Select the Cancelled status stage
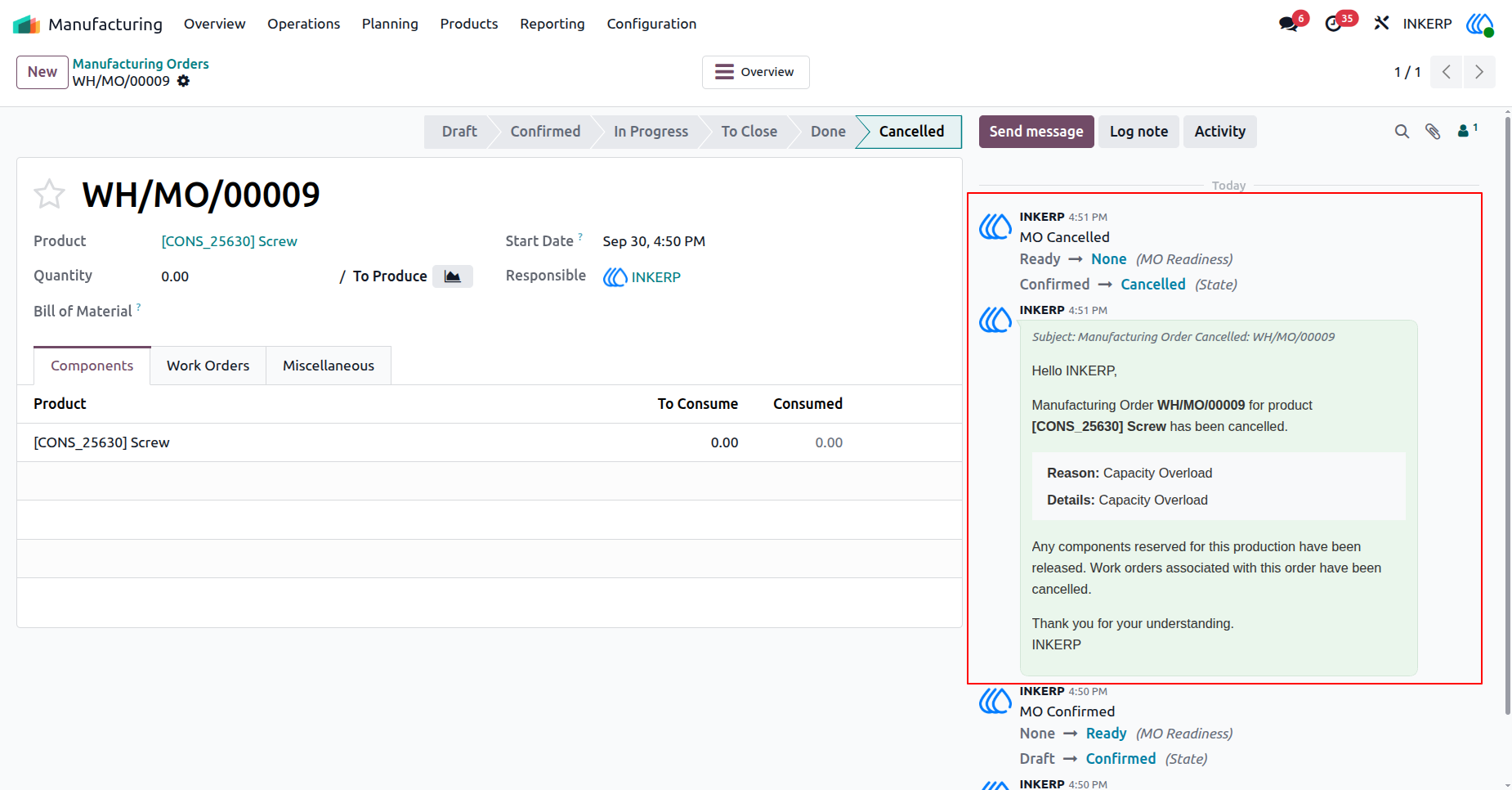This screenshot has height=790, width=1512. 911,132
